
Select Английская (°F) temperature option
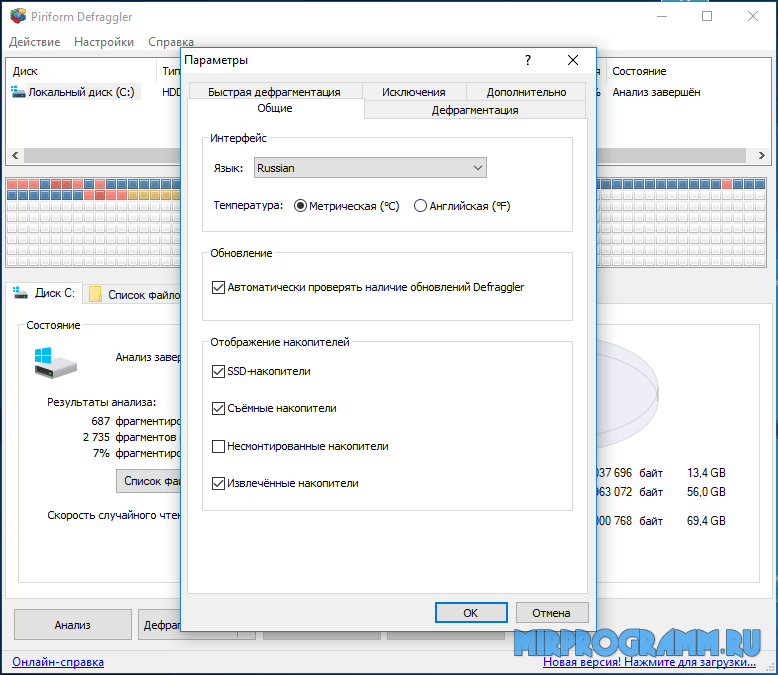click(462, 205)
